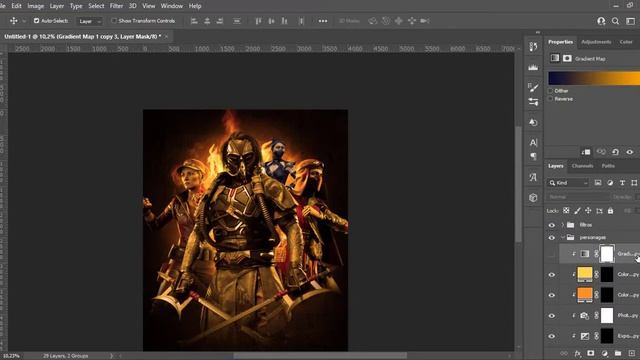Viewport: 640px width, 360px height.
Task: Open the 3D cube panel icon
Action: point(533,198)
